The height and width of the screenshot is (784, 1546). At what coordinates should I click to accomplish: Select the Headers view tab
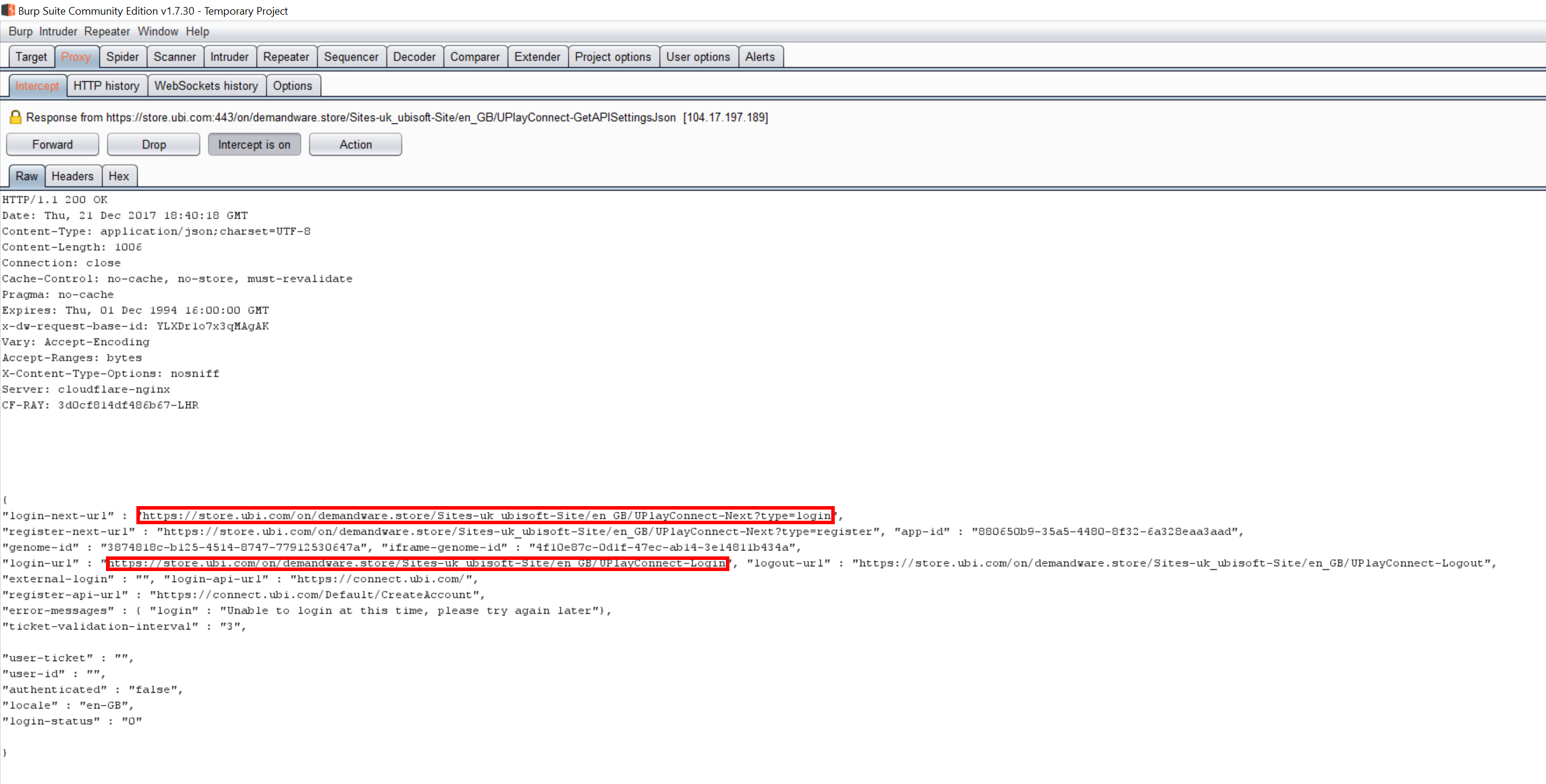click(x=72, y=176)
